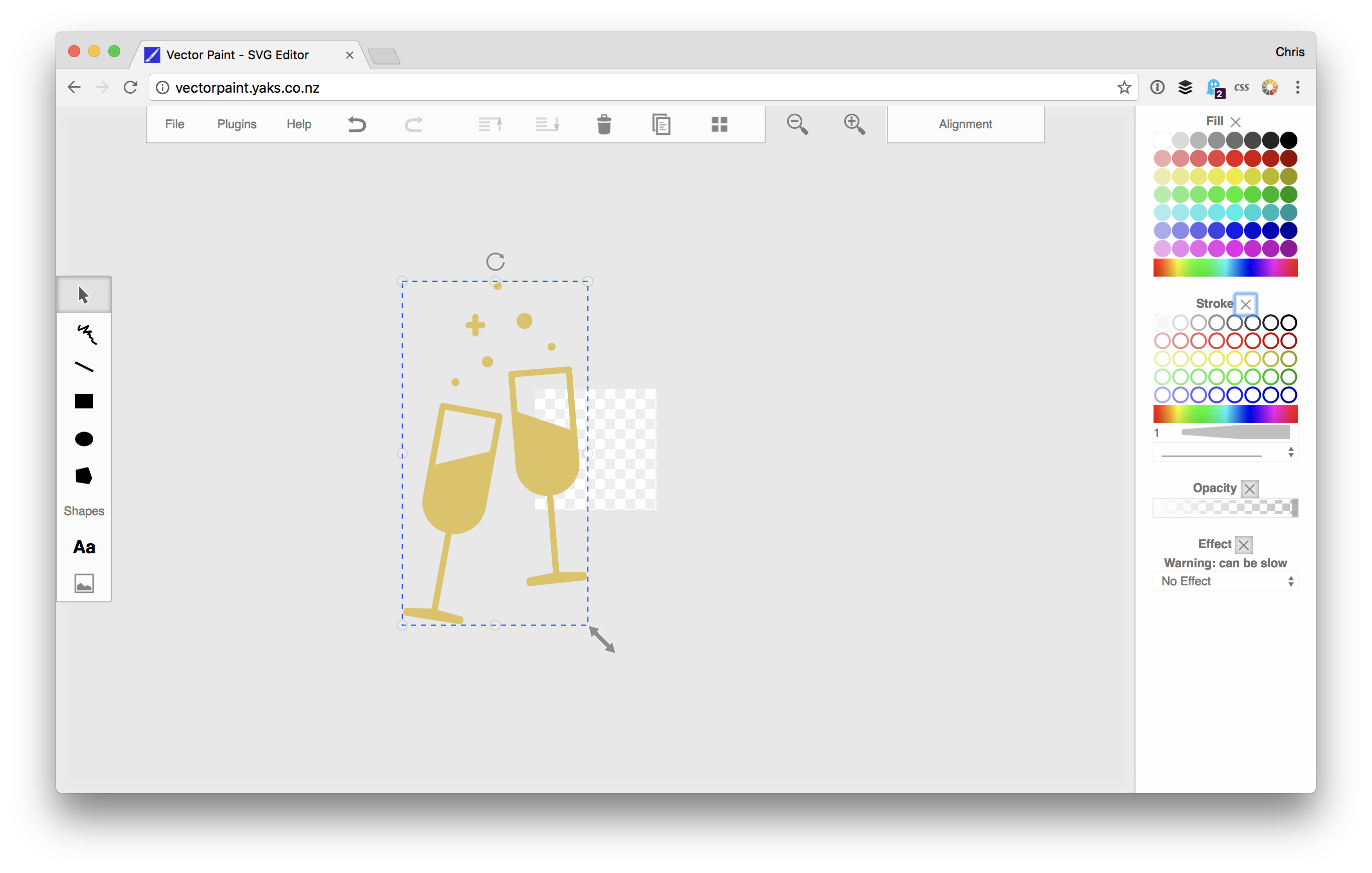Click the undo arrow icon

click(x=357, y=124)
